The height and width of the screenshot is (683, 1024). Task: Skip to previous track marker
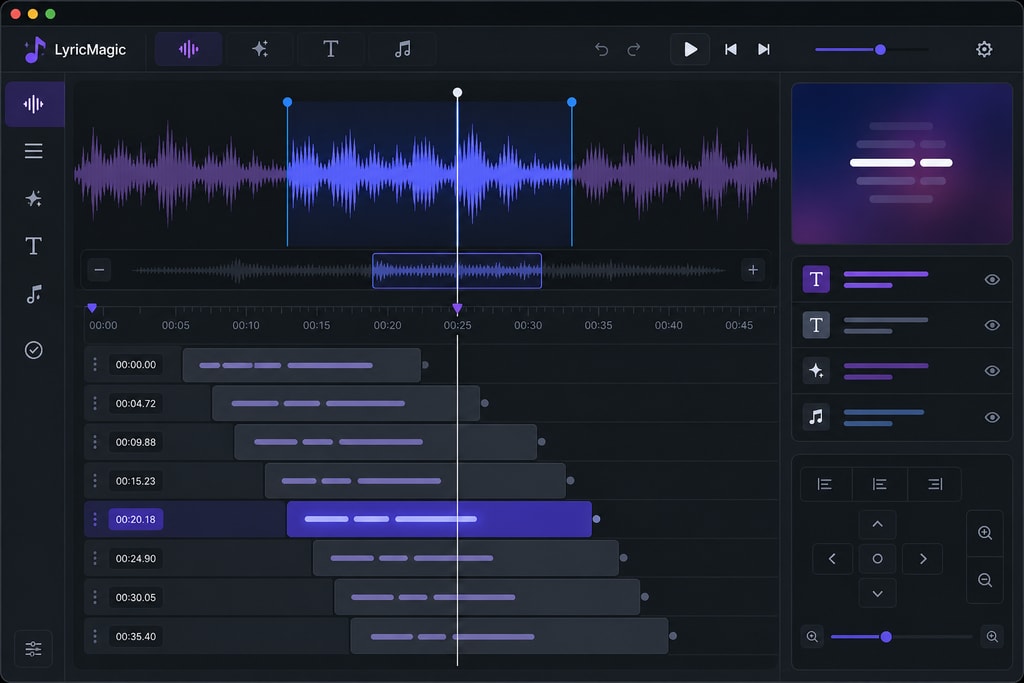click(x=731, y=49)
